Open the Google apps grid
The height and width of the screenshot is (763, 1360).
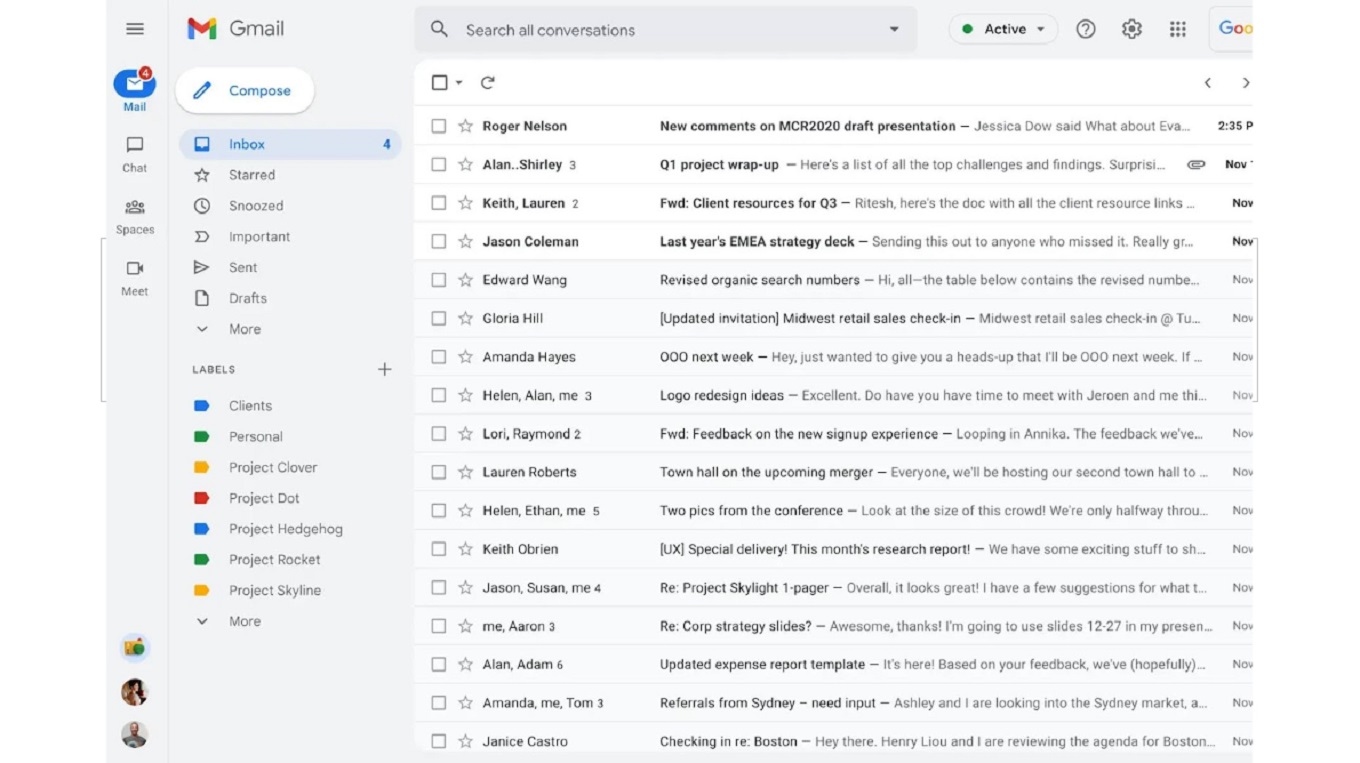pos(1177,29)
